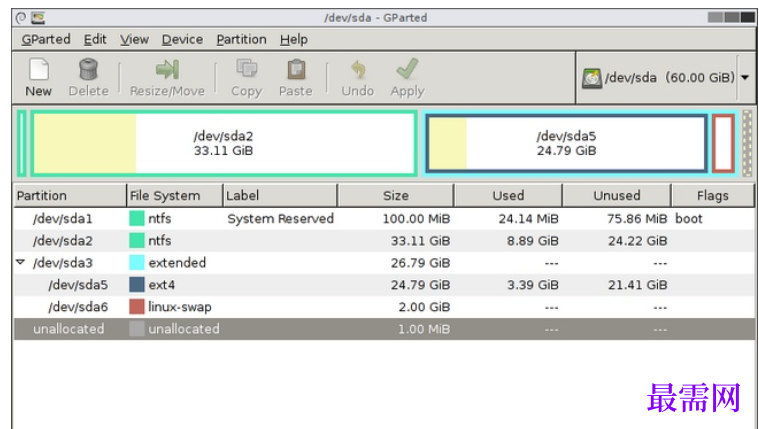This screenshot has width=759, height=429.
Task: Click the Unused column header
Action: point(617,196)
